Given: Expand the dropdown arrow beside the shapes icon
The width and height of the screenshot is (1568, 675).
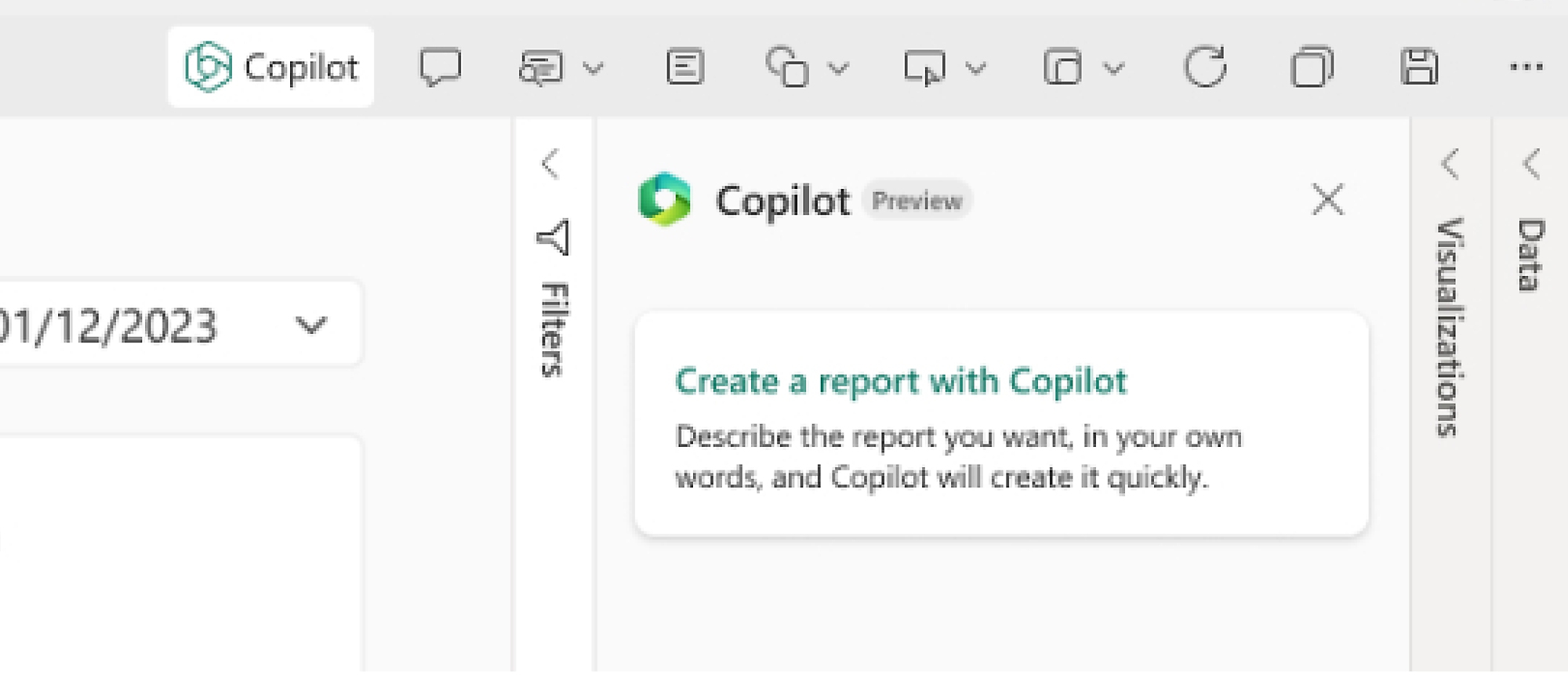Looking at the screenshot, I should [x=838, y=69].
